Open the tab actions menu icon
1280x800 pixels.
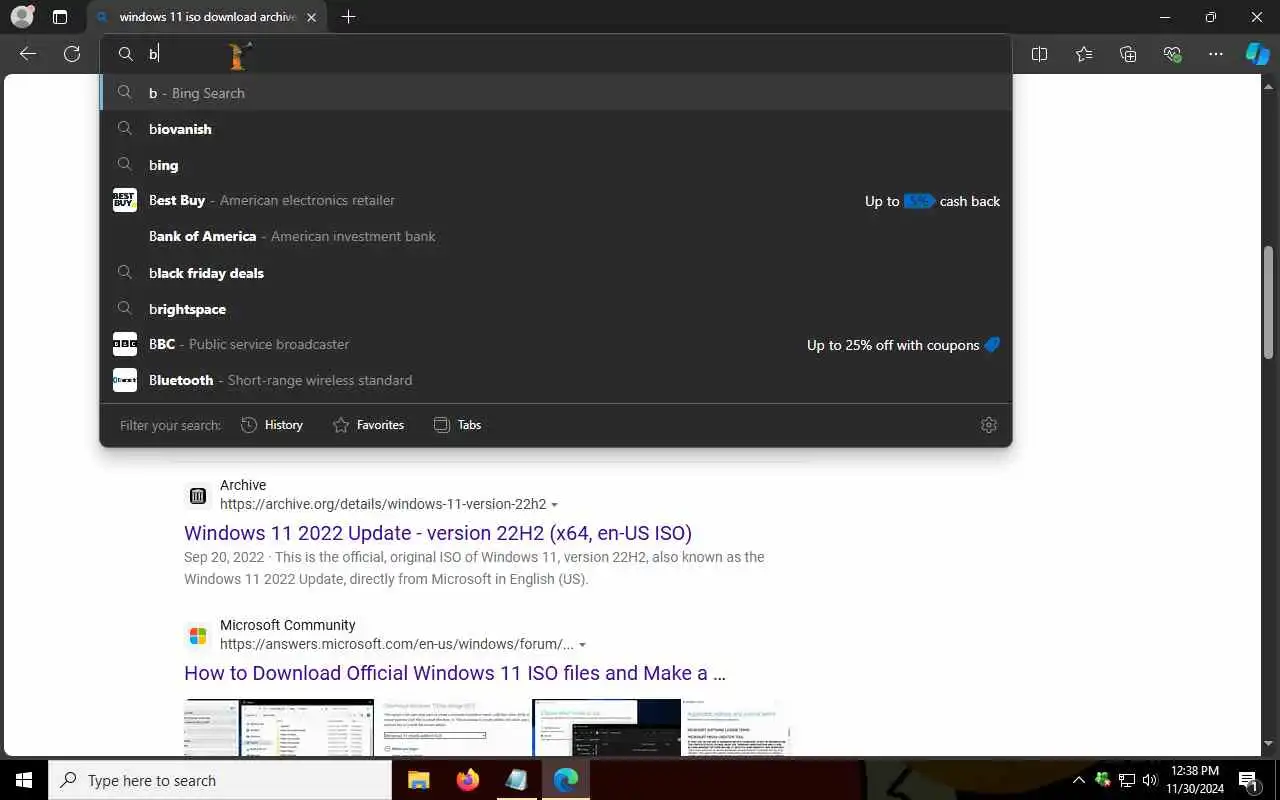pos(60,17)
